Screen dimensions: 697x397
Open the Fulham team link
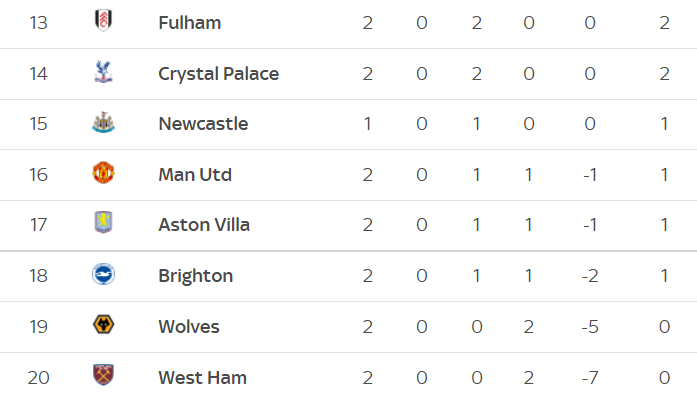190,23
